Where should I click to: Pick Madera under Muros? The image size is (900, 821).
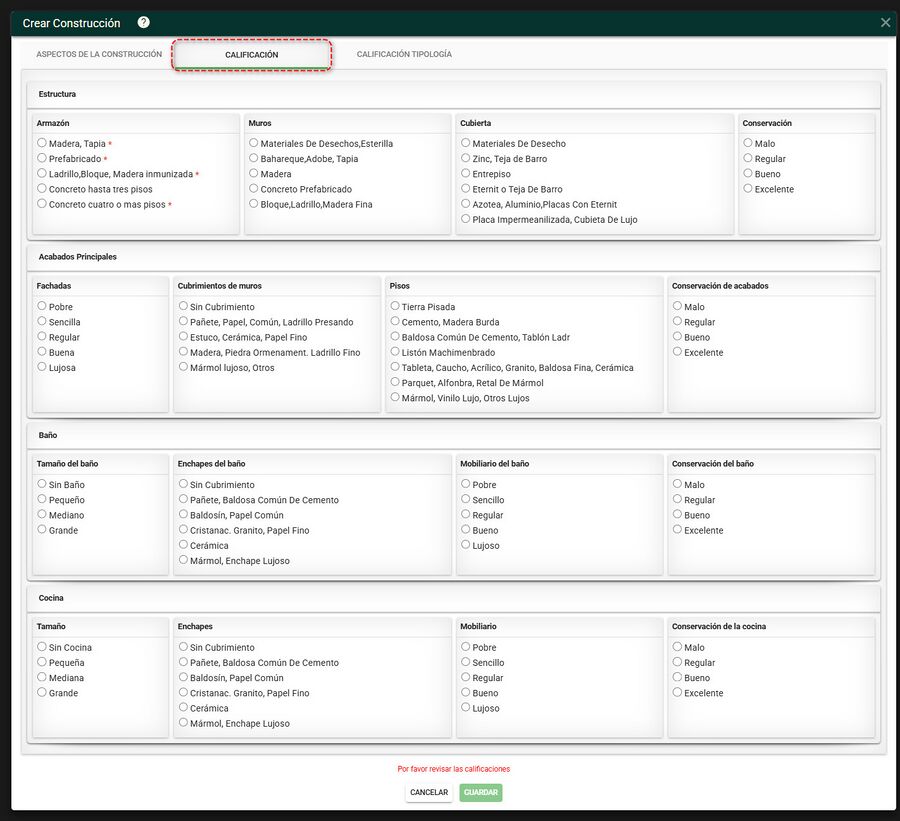(x=254, y=173)
